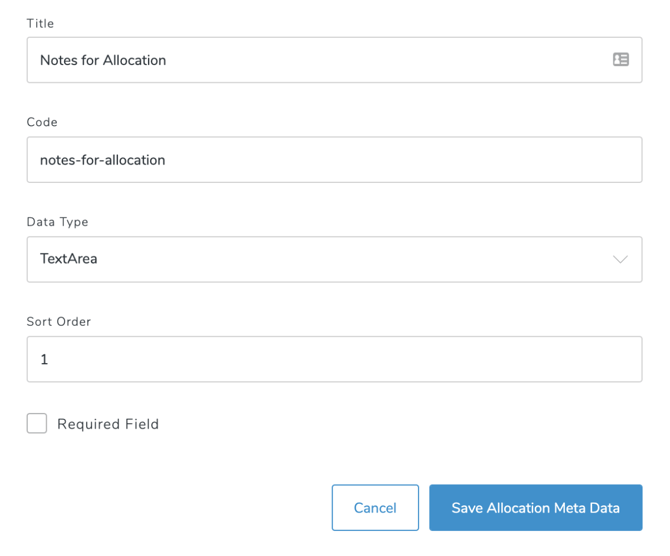Click the "Code" field label
The width and height of the screenshot is (670, 556).
42,122
